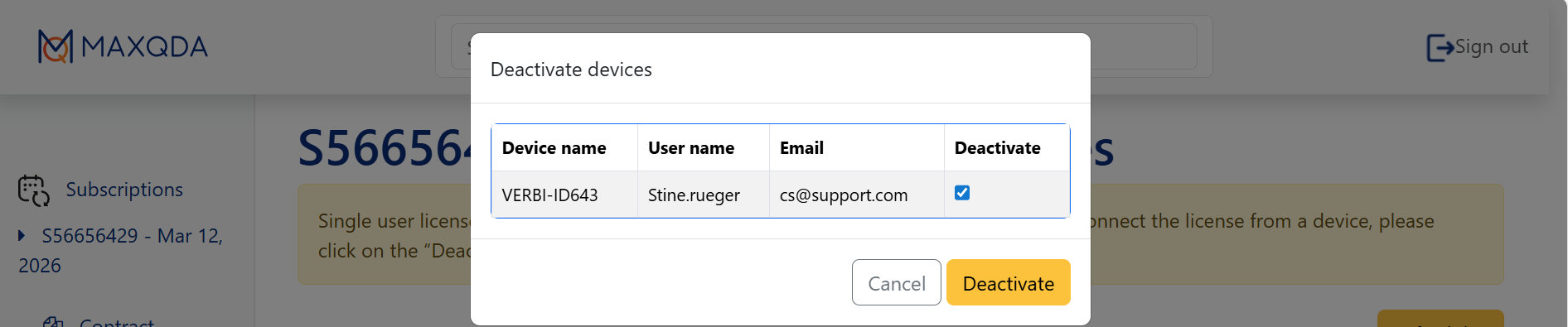Click the Cancel button in dialog

pyautogui.click(x=897, y=282)
